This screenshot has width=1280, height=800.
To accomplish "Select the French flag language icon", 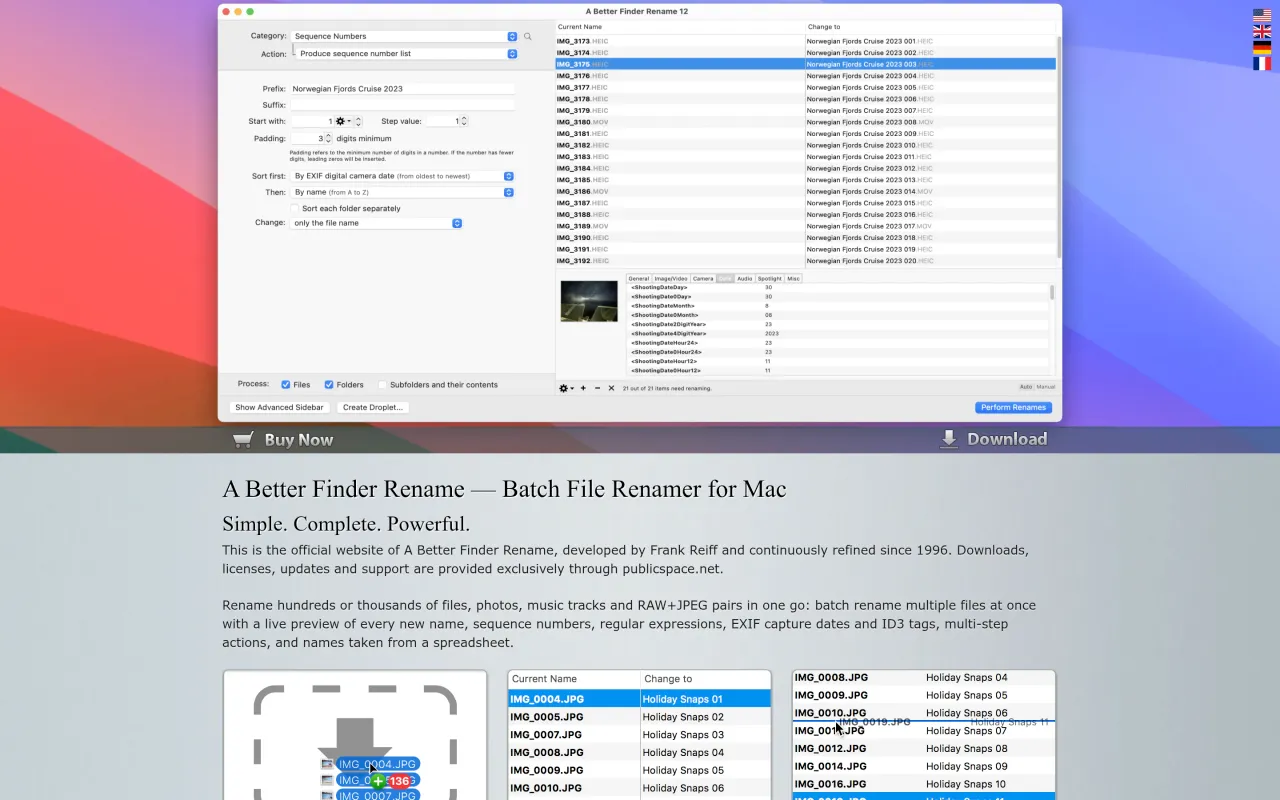I will point(1262,63).
